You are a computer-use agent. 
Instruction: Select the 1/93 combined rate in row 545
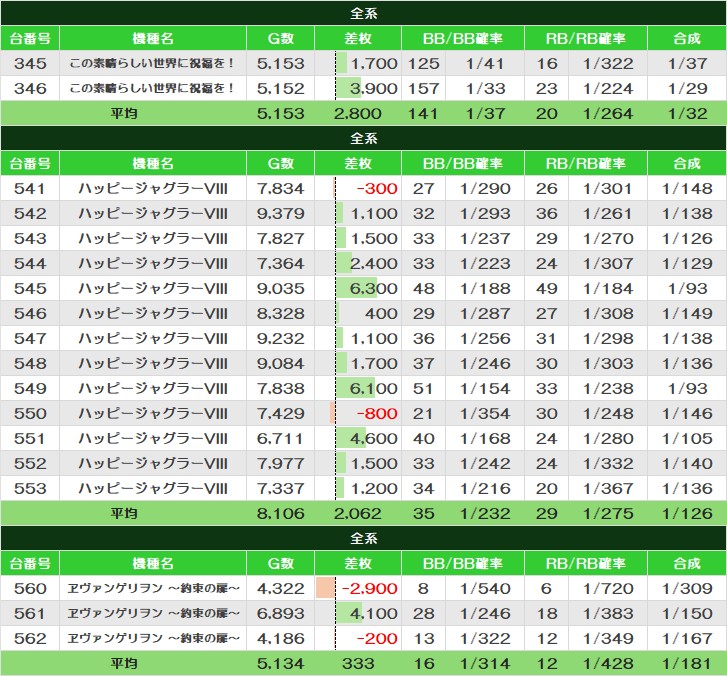(687, 288)
